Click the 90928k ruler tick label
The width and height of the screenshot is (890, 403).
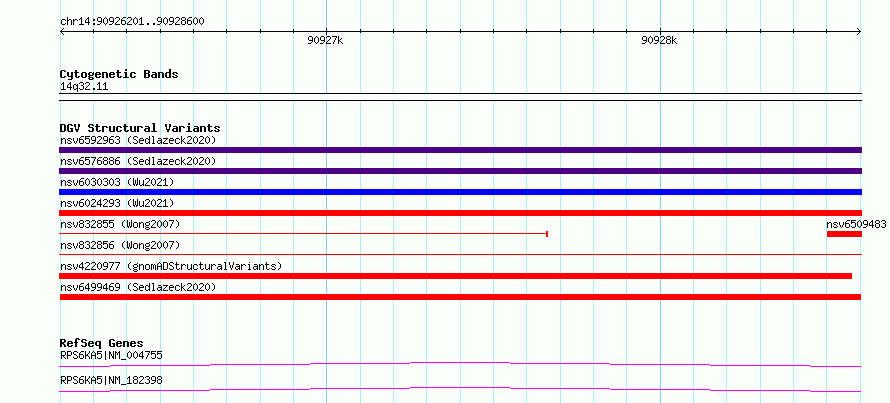[x=659, y=40]
